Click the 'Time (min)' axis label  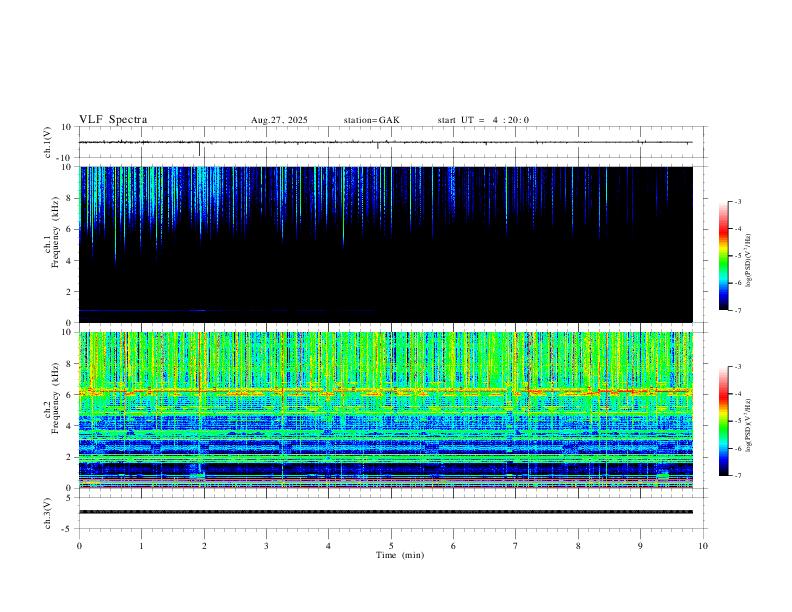[400, 555]
